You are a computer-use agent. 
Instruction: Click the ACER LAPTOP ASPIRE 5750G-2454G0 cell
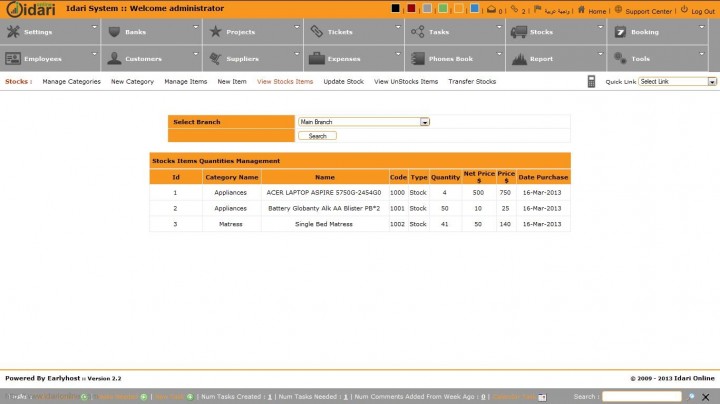point(324,192)
